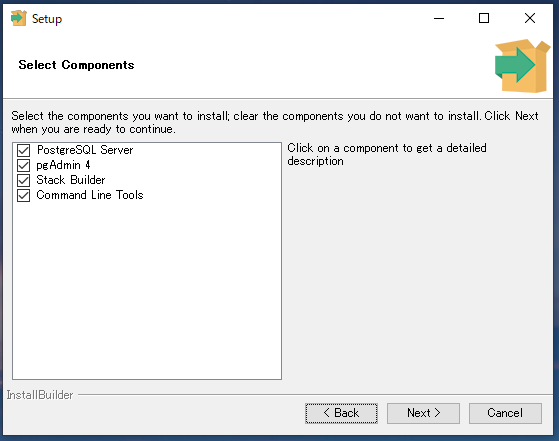This screenshot has width=559, height=441.
Task: Minimize the Setup window
Action: click(439, 18)
